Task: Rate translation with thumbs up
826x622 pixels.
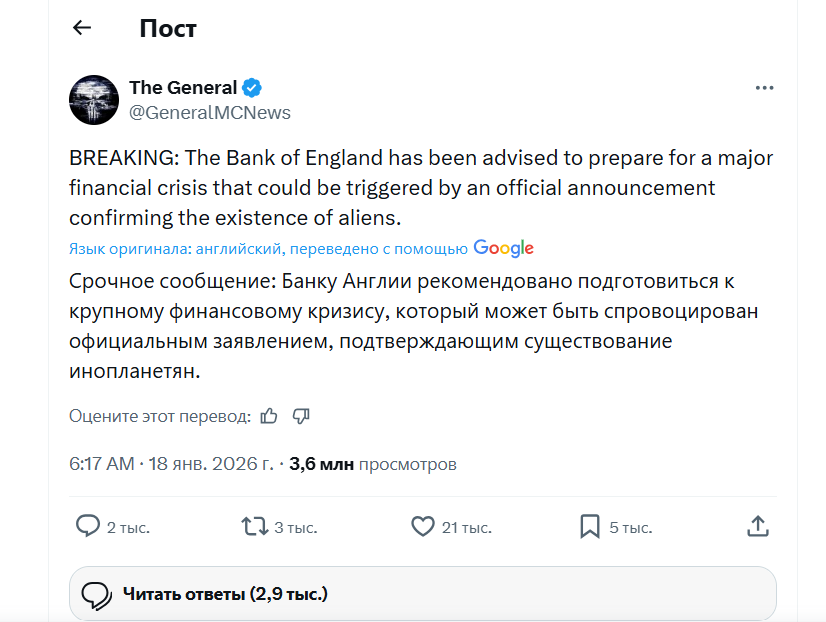Action: (268, 416)
